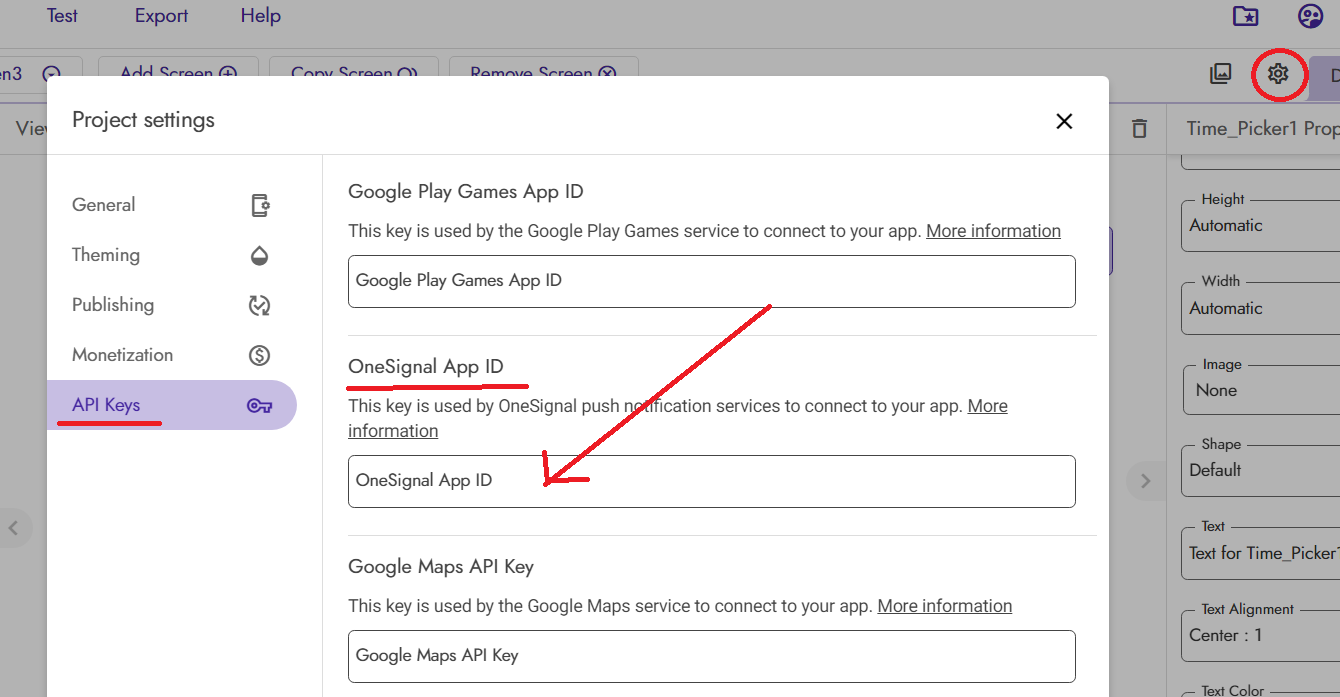Focus the OneSignal App ID input field

pyautogui.click(x=711, y=481)
